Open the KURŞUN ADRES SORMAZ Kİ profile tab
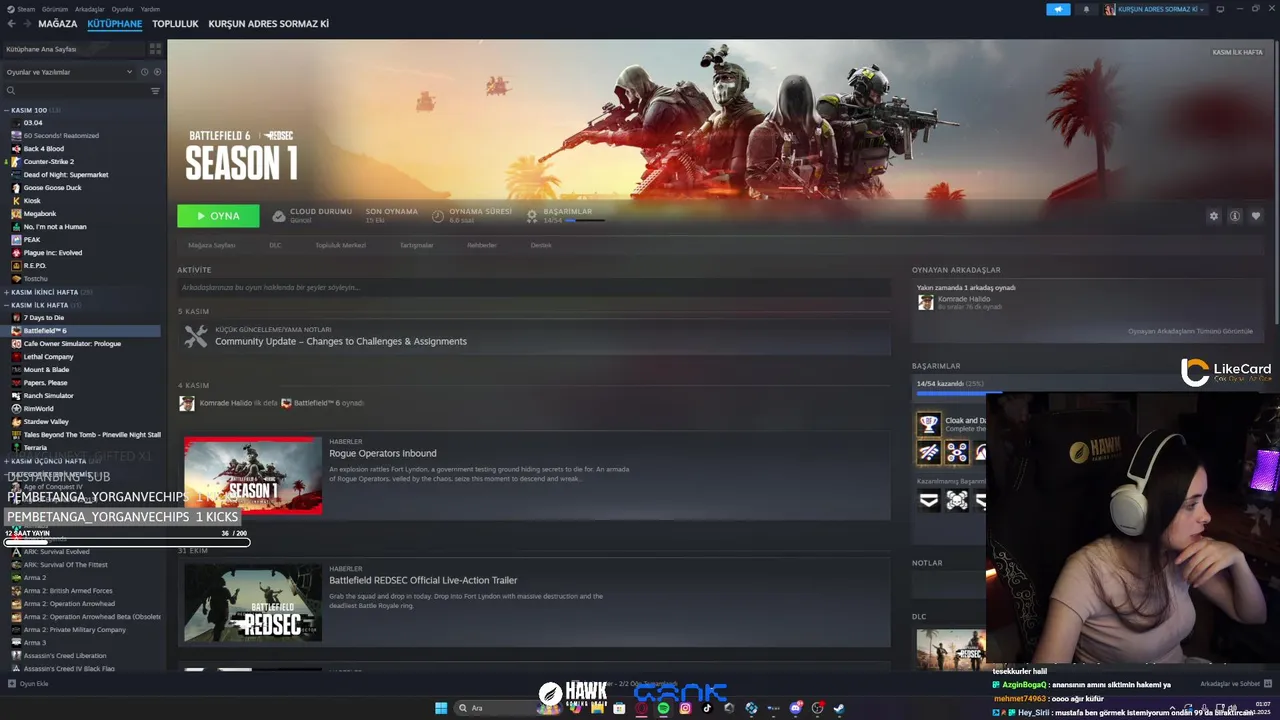The height and width of the screenshot is (720, 1280). click(268, 24)
